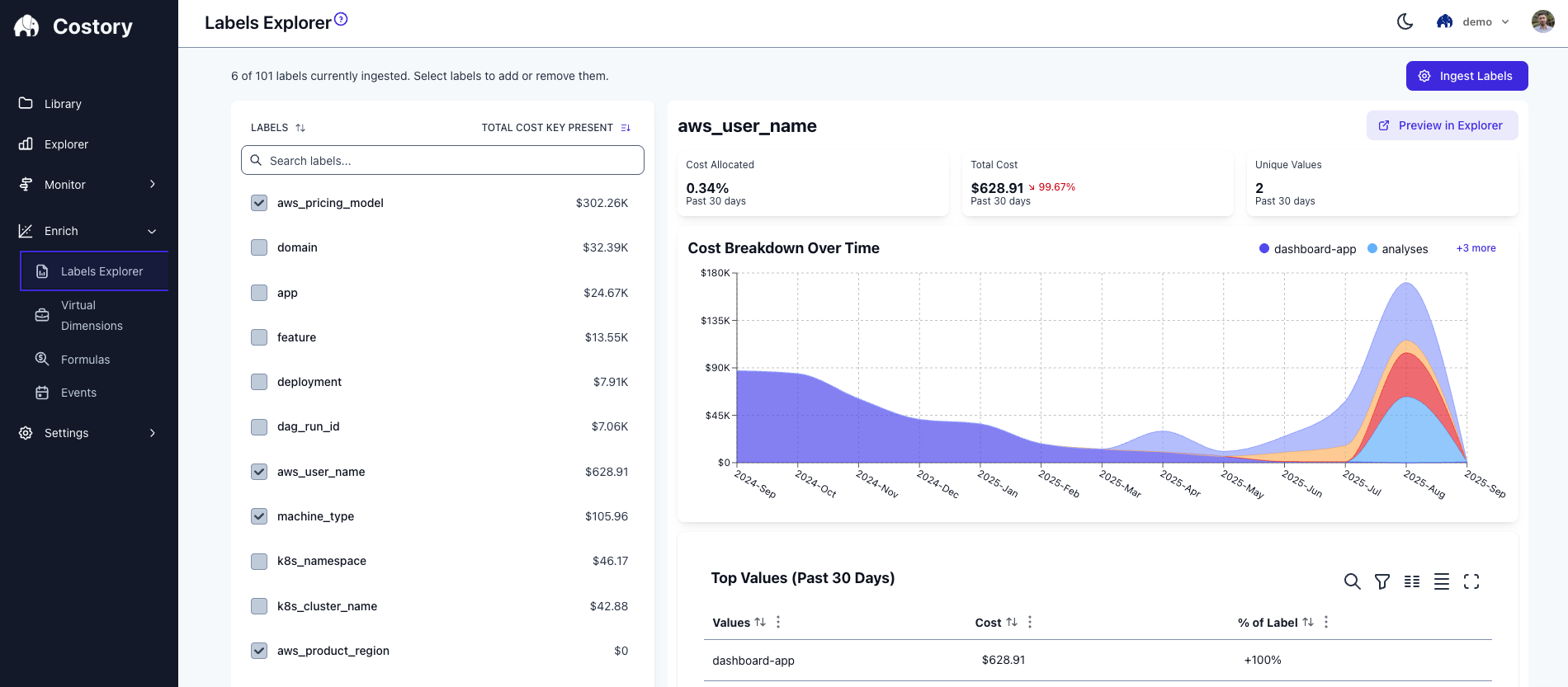Click the help icon beside Labels Explorer

(341, 19)
